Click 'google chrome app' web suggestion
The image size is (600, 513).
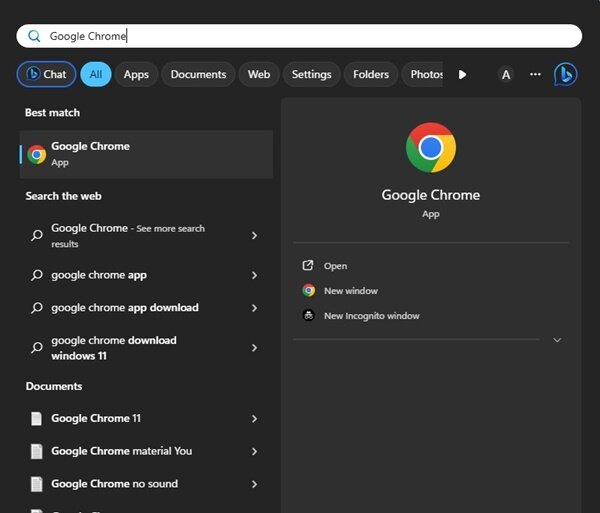pyautogui.click(x=146, y=275)
